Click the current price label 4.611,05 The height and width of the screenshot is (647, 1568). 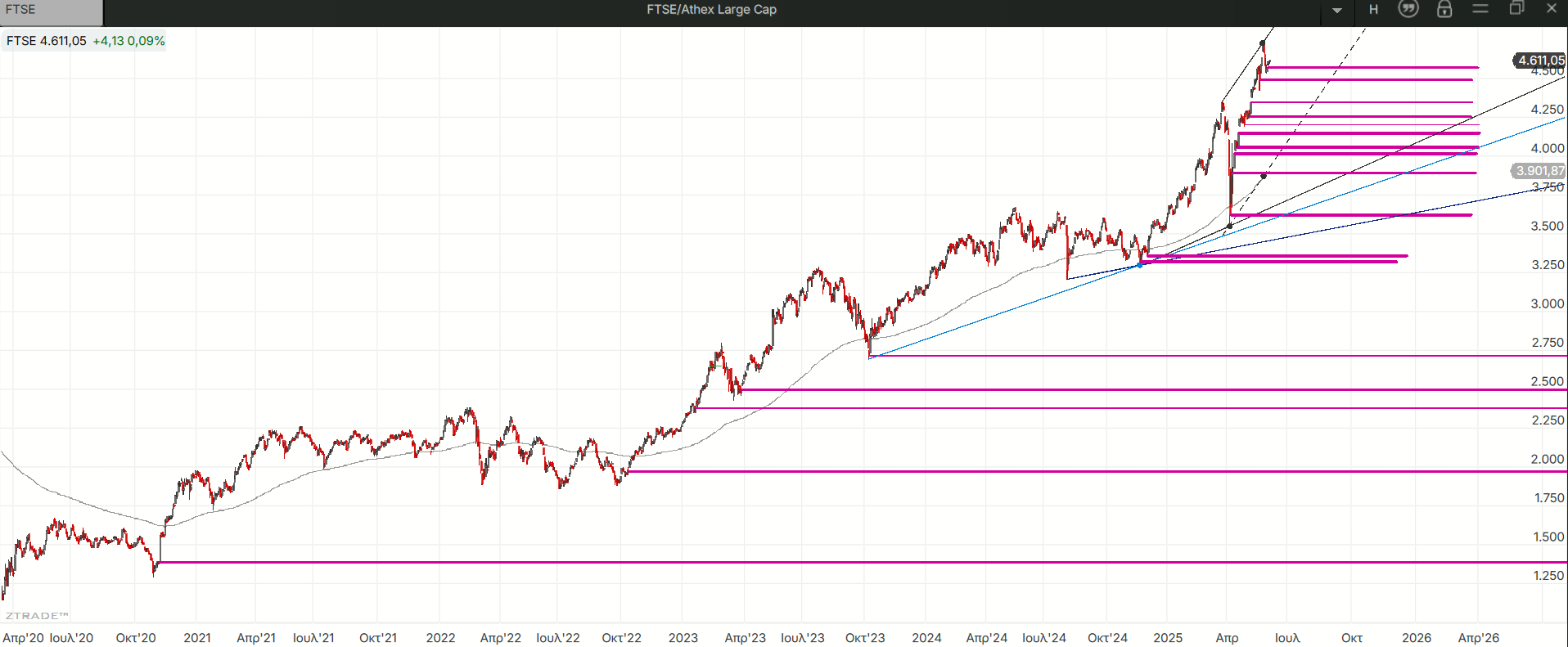(1540, 60)
